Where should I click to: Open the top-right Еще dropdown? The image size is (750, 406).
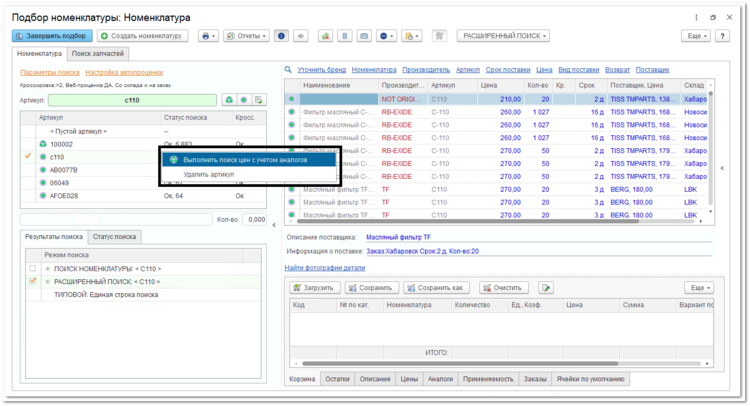(697, 36)
